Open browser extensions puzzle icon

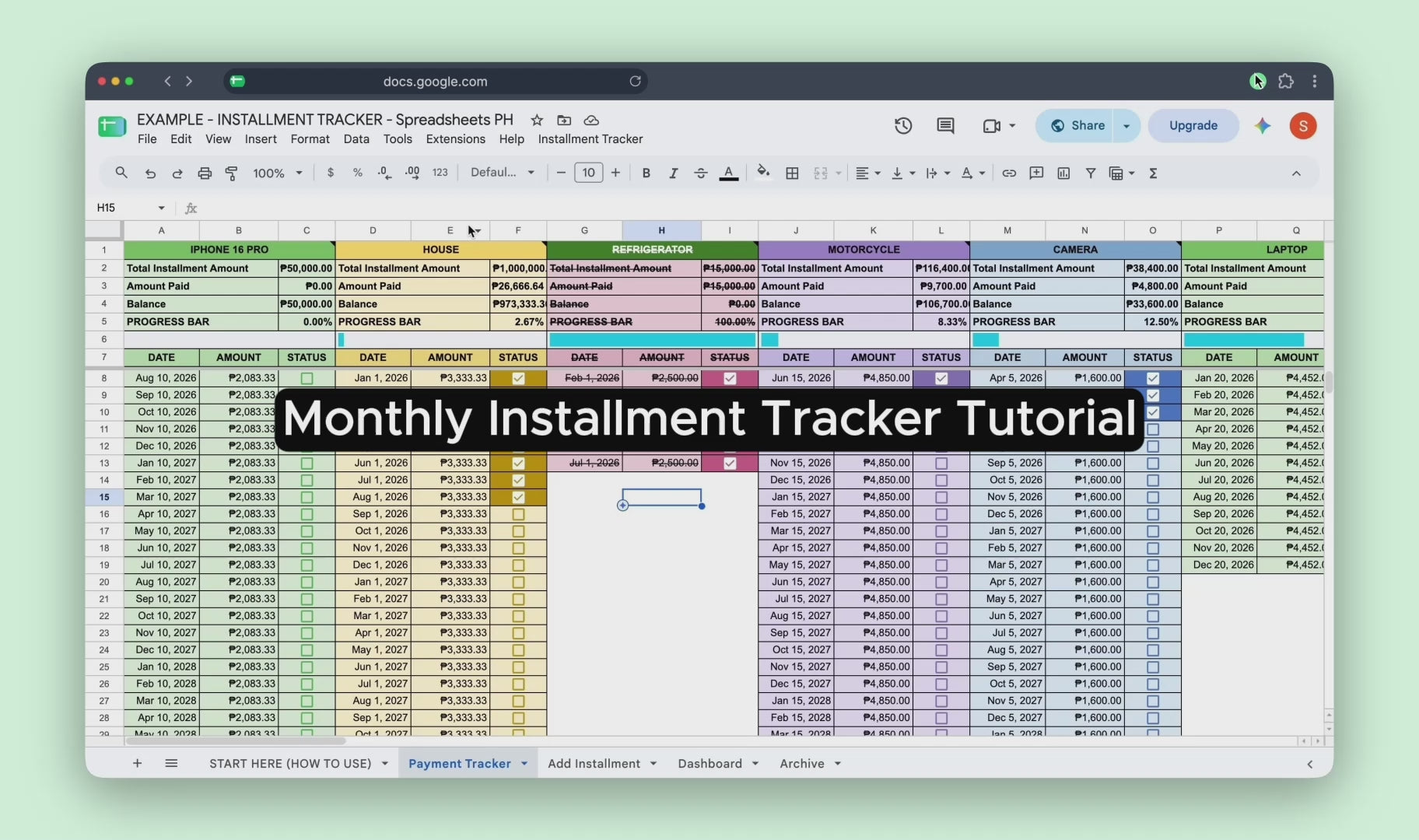pos(1286,81)
